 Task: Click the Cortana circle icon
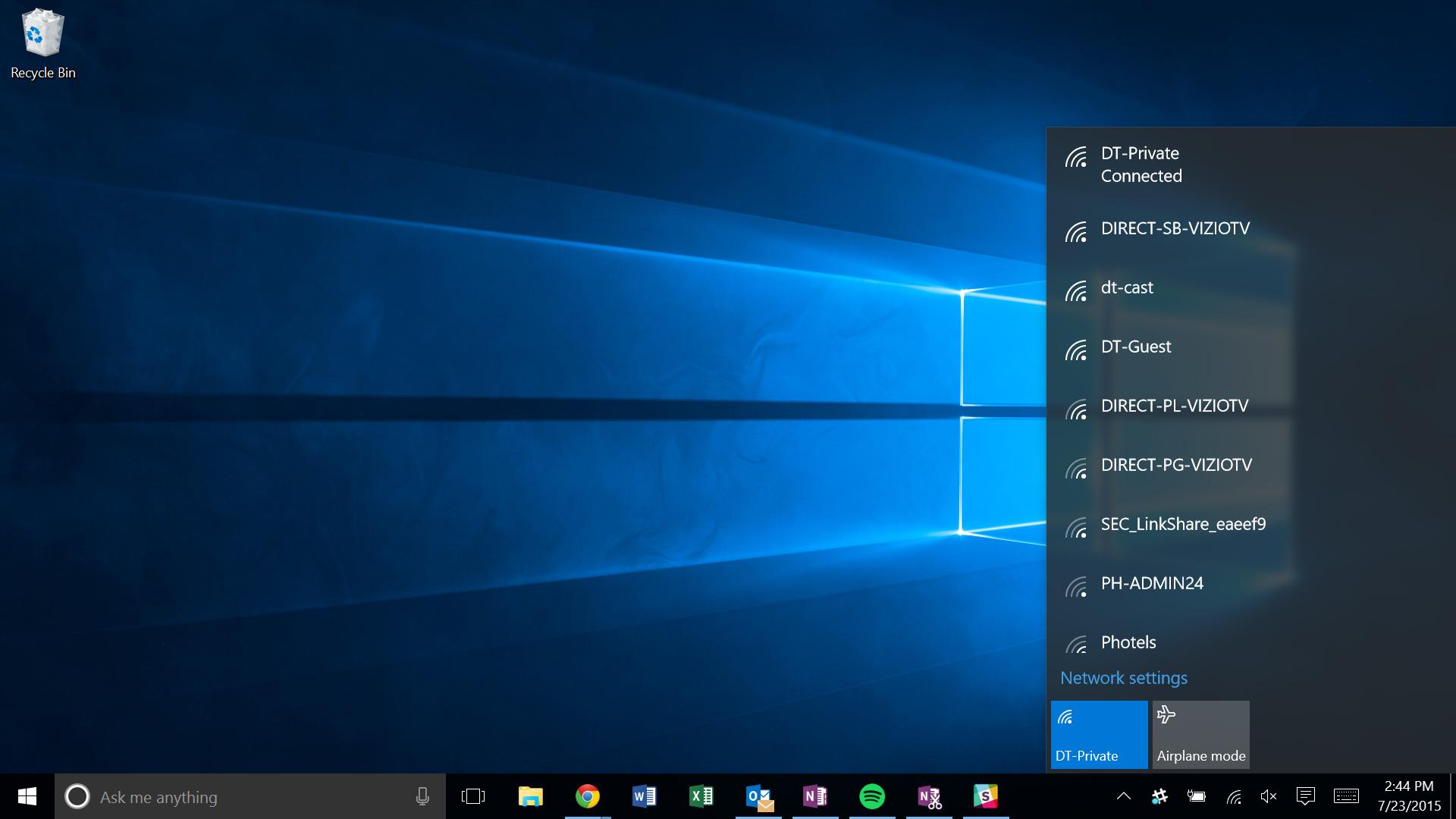[x=77, y=796]
